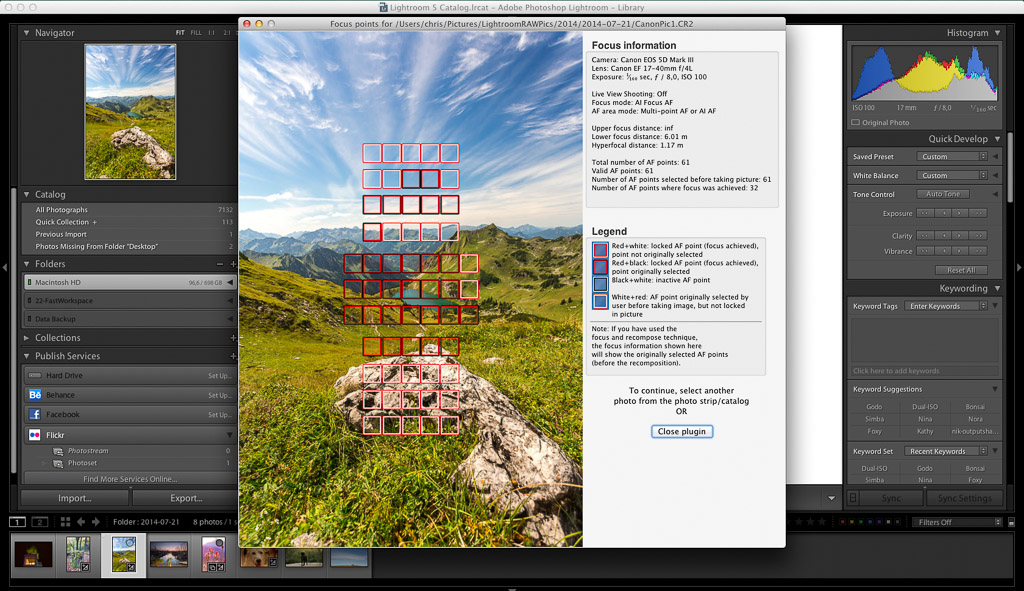Open second window display button 2
This screenshot has height=591, width=1024.
pyautogui.click(x=40, y=522)
